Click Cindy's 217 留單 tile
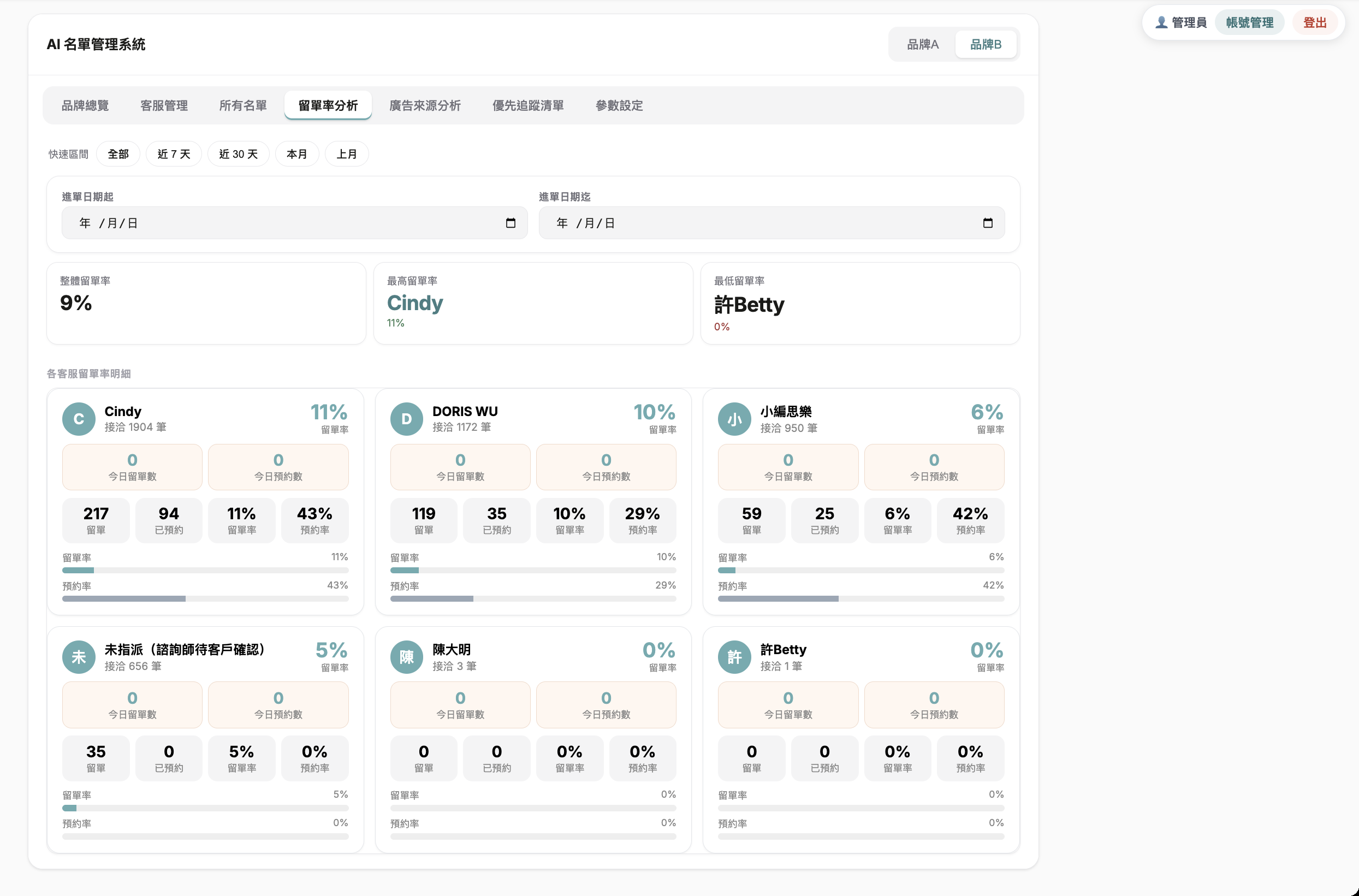This screenshot has height=896, width=1359. [96, 520]
